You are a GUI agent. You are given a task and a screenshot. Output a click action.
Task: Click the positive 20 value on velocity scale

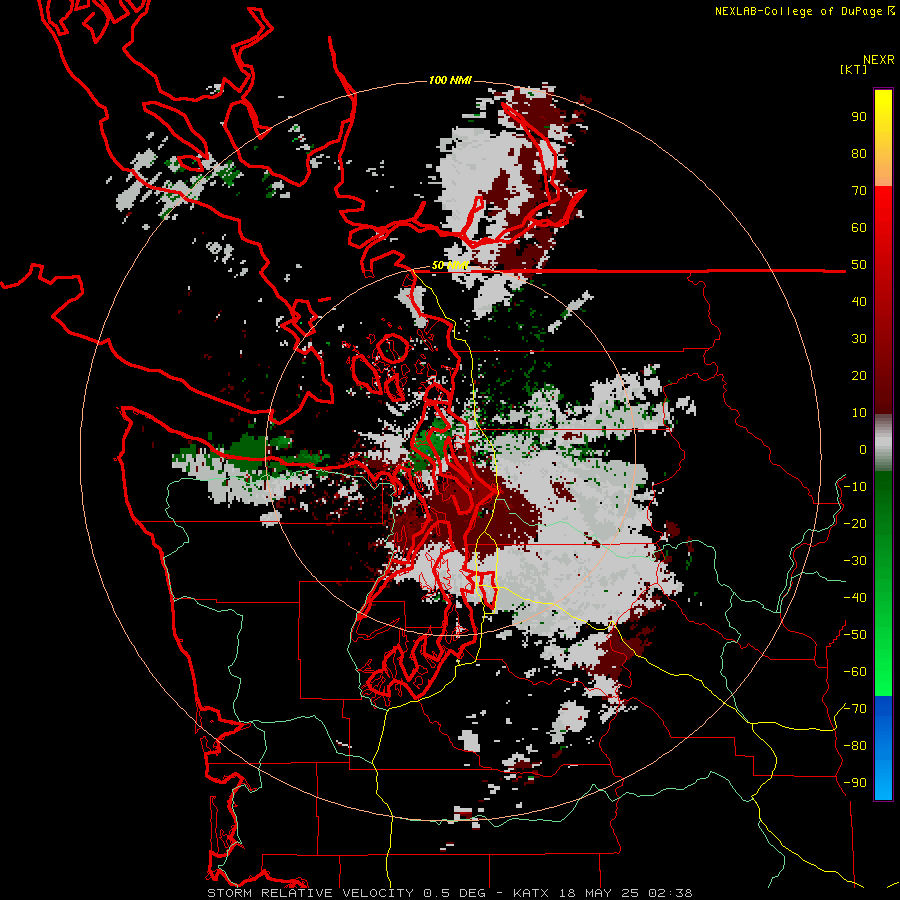coord(859,376)
